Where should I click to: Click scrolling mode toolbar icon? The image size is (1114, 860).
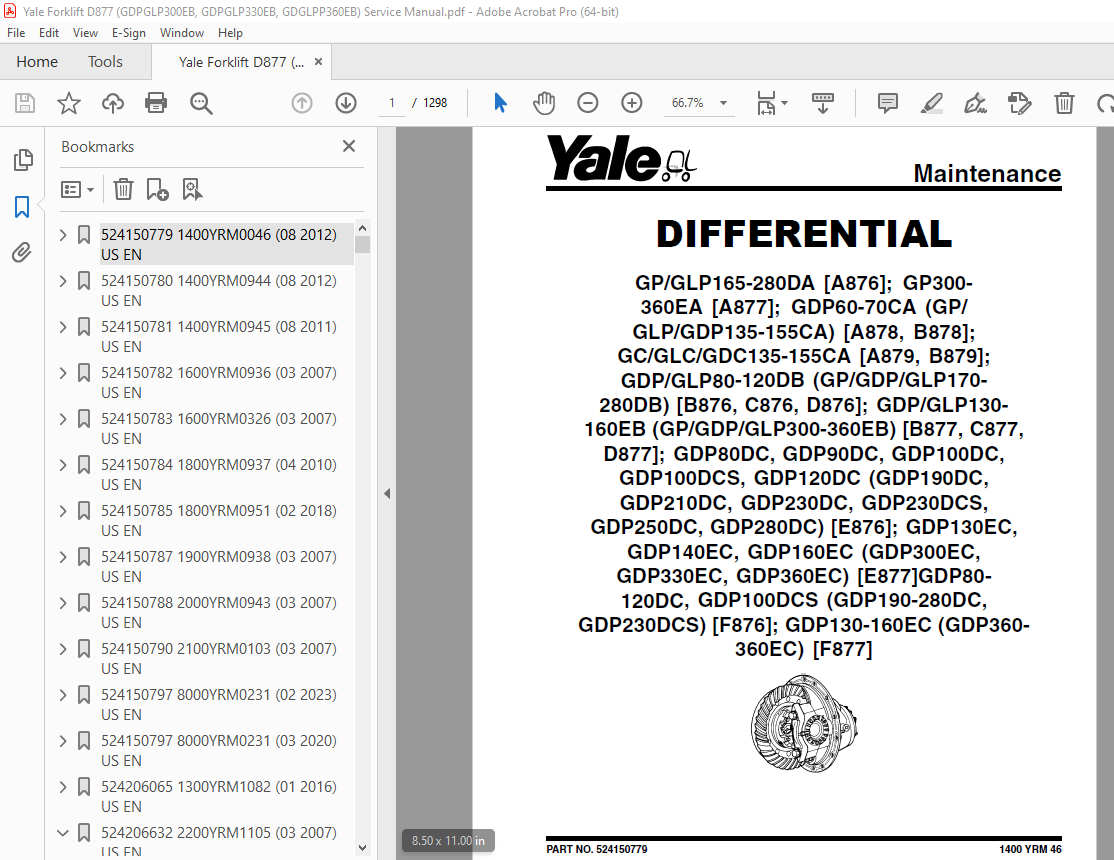coord(823,103)
